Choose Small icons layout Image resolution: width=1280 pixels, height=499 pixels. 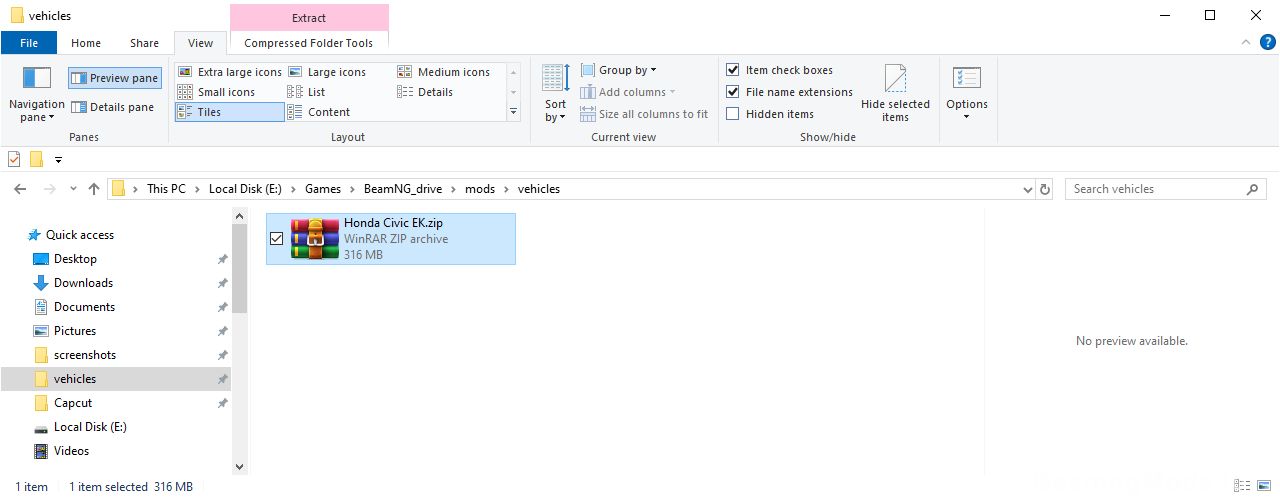pyautogui.click(x=216, y=92)
